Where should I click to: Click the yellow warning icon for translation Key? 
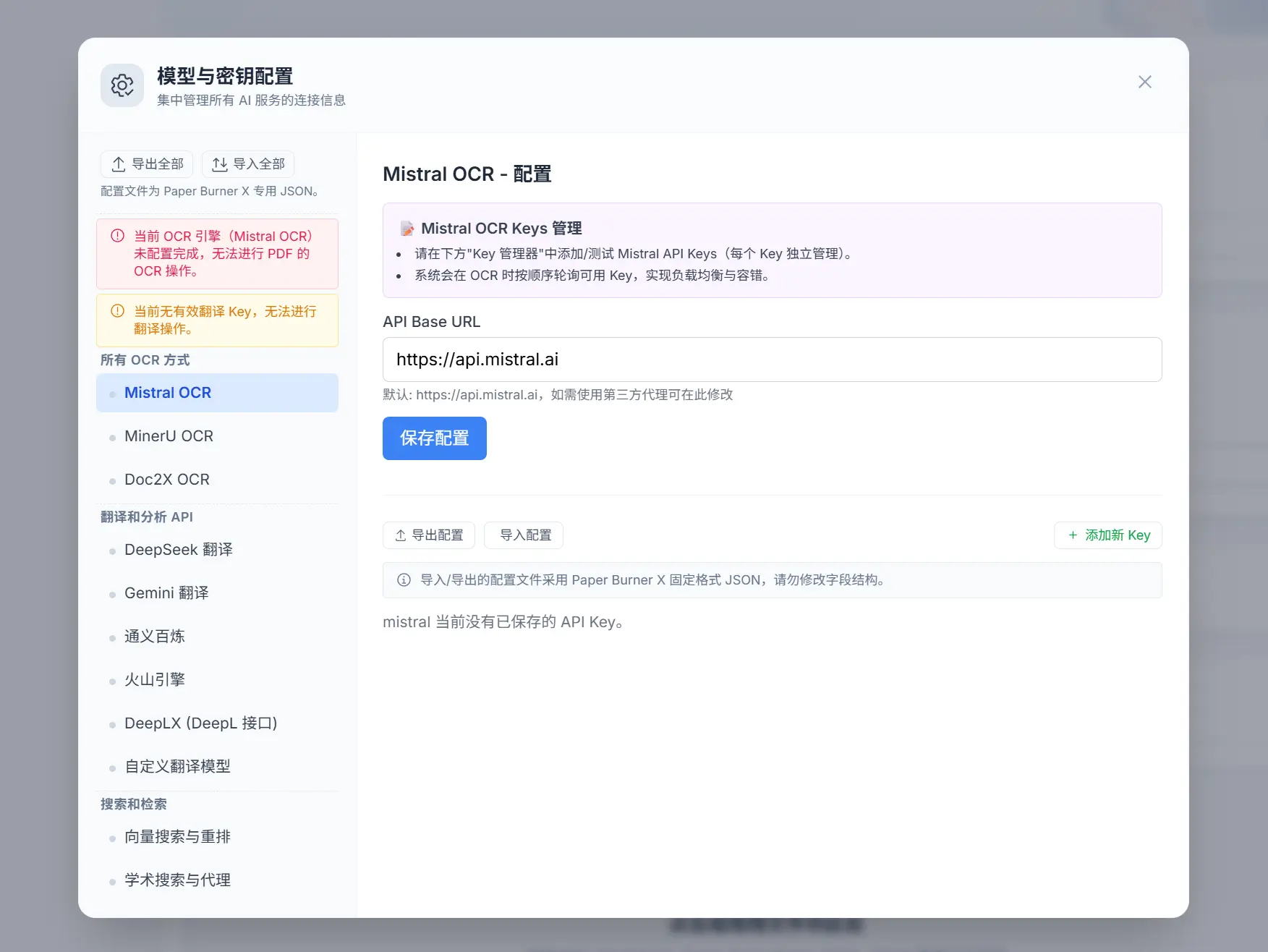117,311
